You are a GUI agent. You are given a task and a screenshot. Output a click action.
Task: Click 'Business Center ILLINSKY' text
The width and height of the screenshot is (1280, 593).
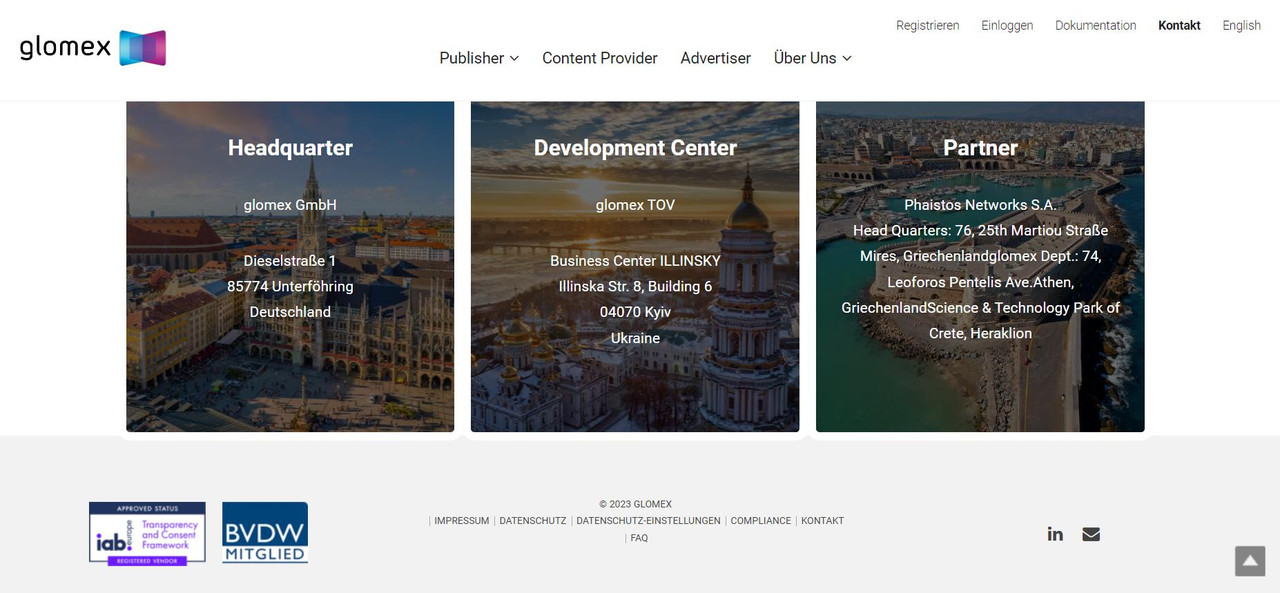tap(635, 261)
